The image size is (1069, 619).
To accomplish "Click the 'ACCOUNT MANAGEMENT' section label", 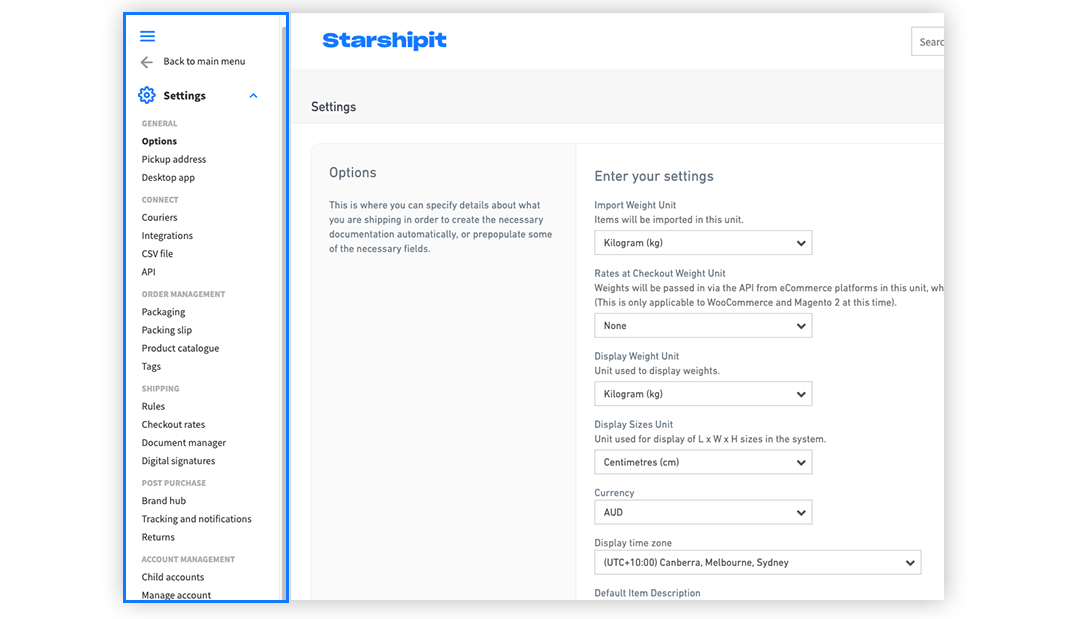I will click(188, 560).
